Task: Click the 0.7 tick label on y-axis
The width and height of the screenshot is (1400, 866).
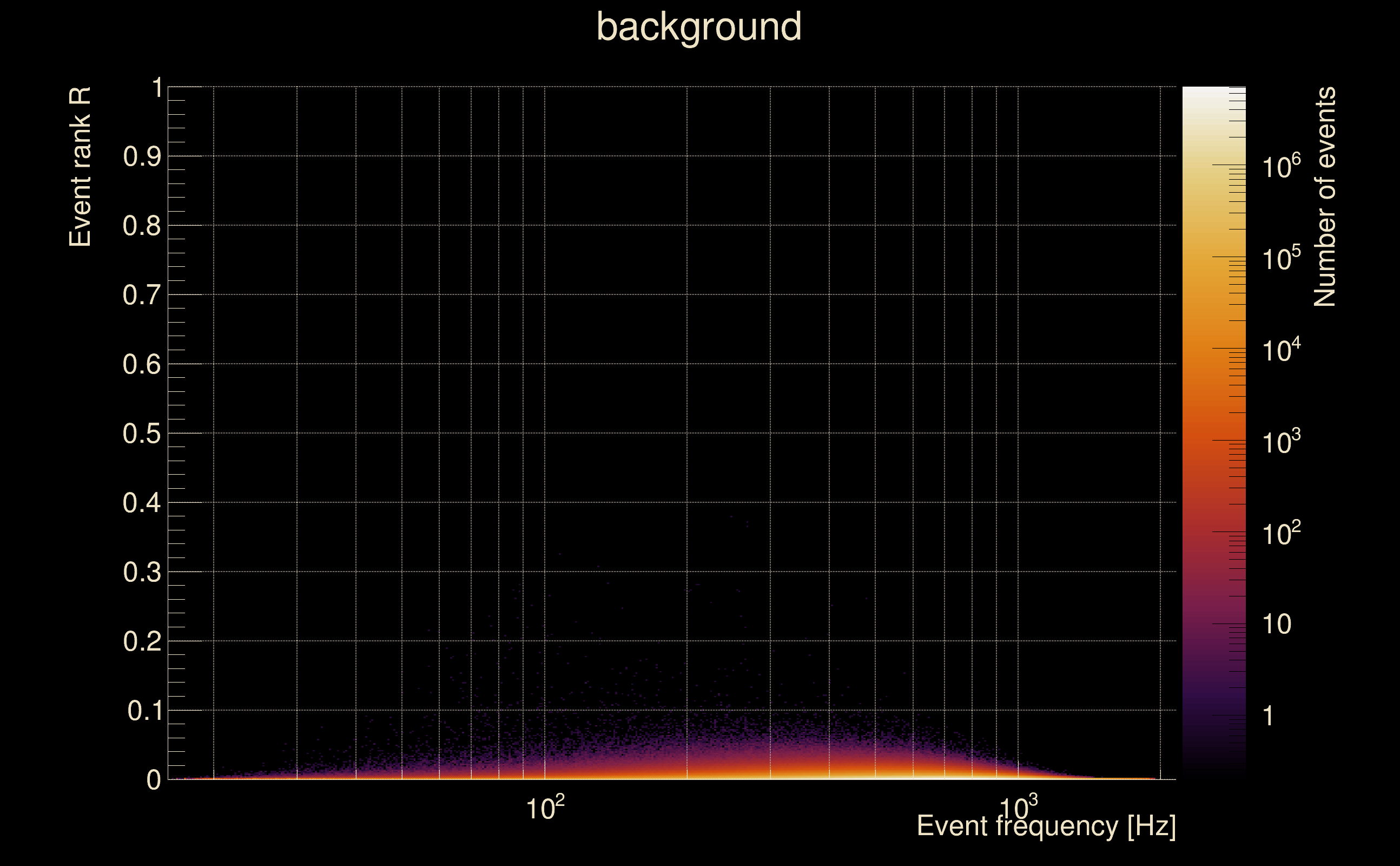Action: [141, 296]
